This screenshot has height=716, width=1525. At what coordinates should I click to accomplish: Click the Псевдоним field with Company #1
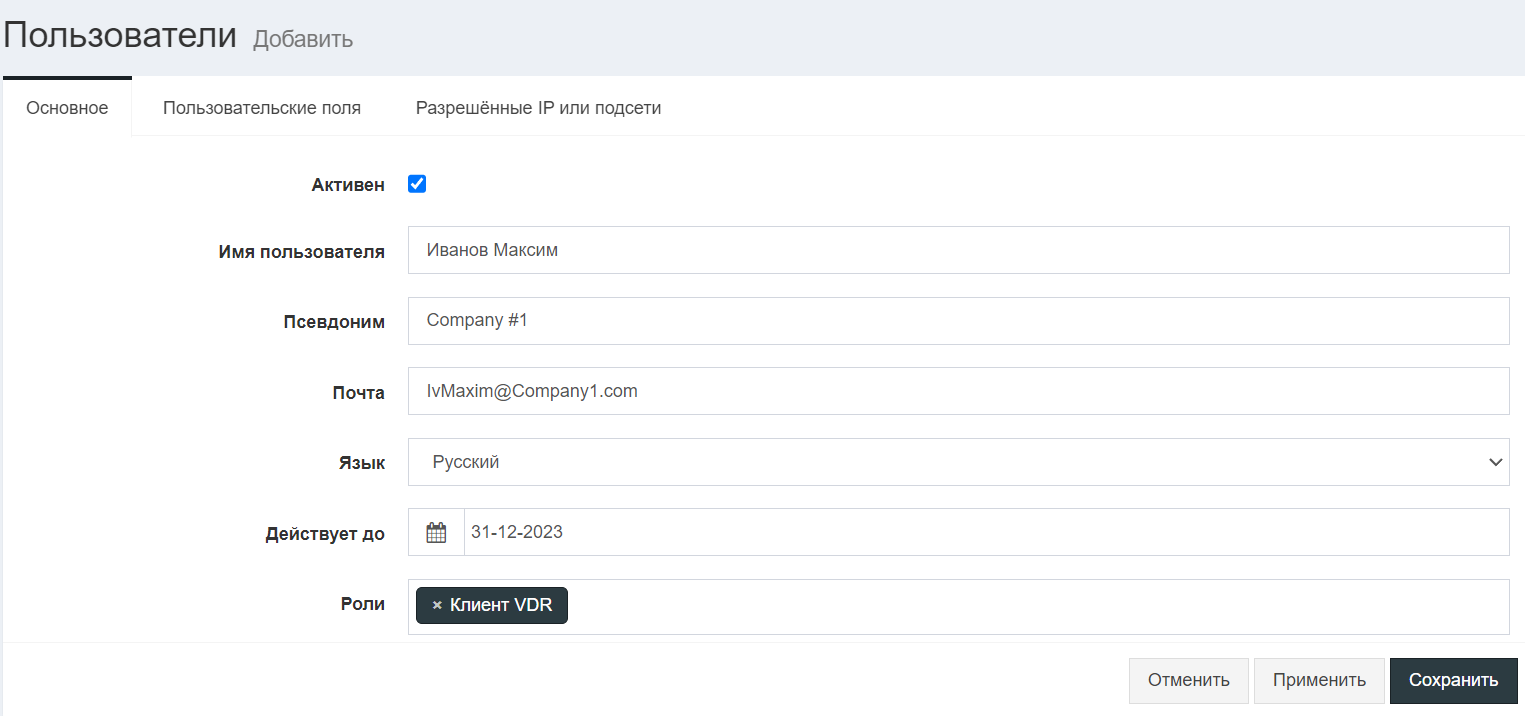pyautogui.click(x=957, y=321)
